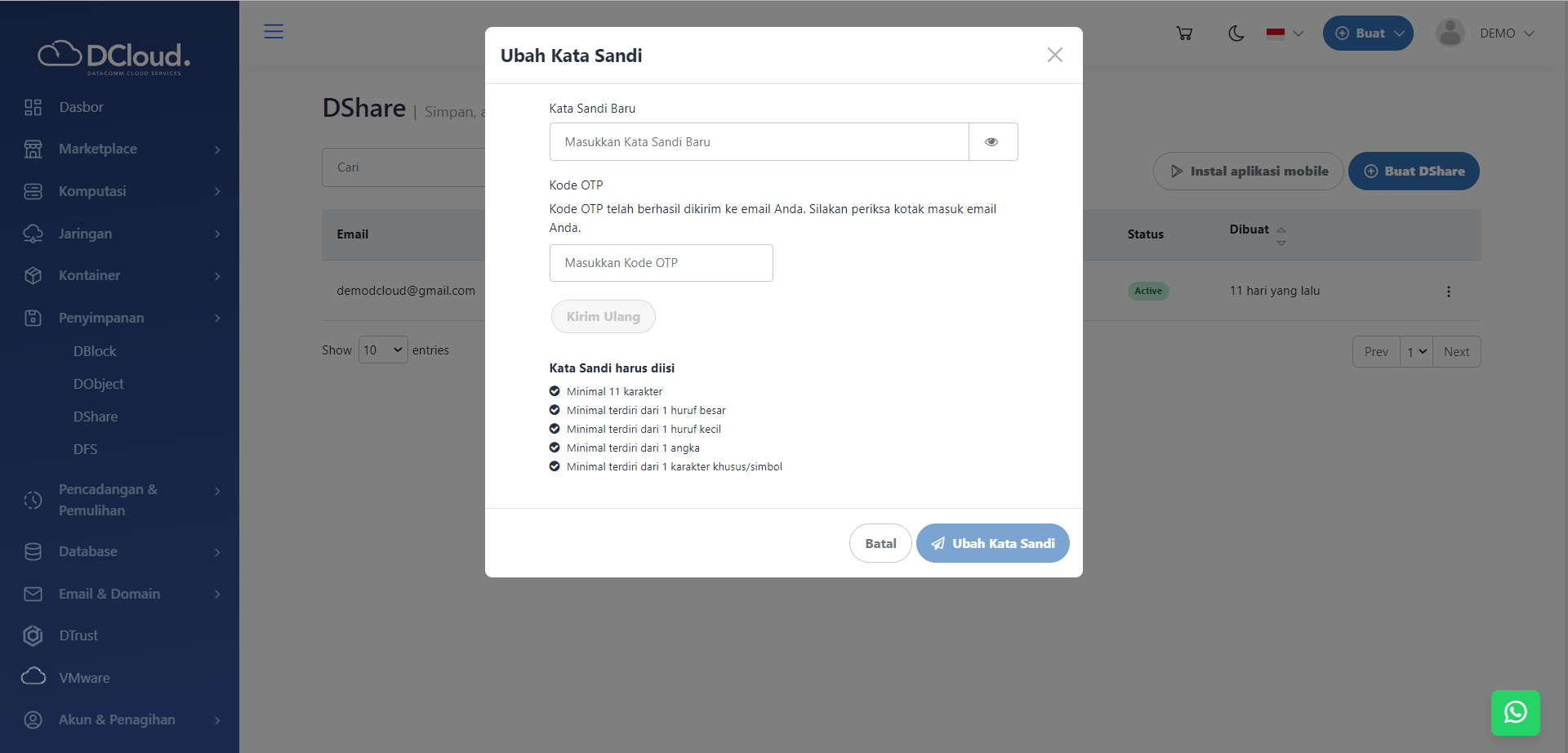Open the WhatsApp chat widget
The image size is (1568, 753).
pyautogui.click(x=1516, y=712)
